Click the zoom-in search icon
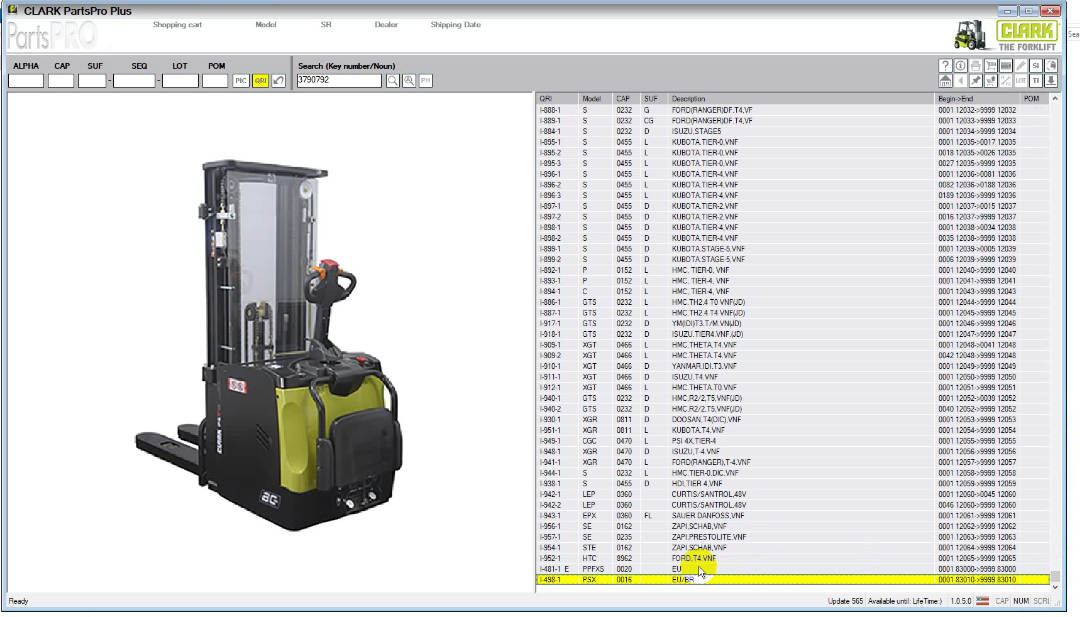Screen dimensions: 1080x617 [409, 80]
